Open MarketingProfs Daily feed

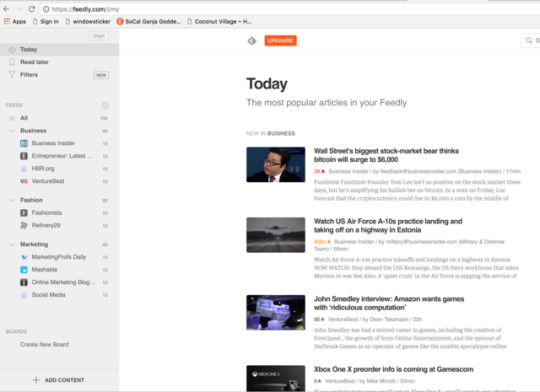(59, 257)
